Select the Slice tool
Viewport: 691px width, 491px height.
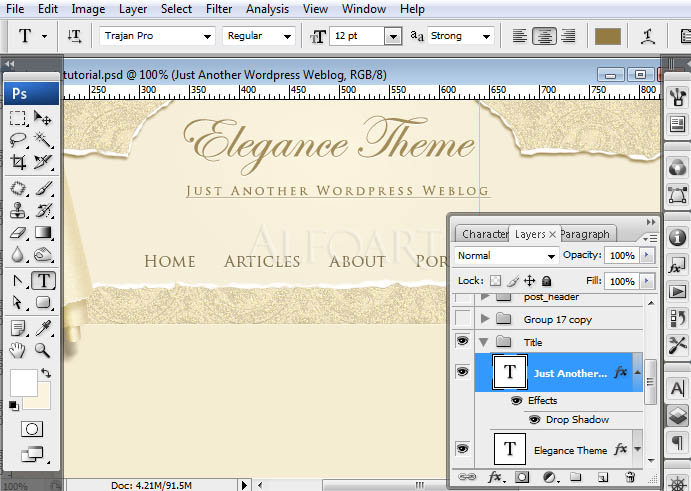tap(43, 162)
